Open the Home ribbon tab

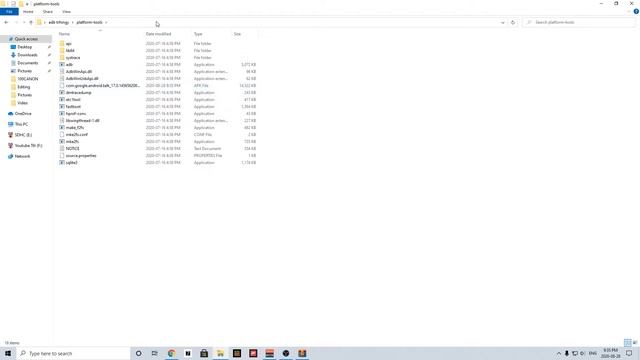(28, 12)
